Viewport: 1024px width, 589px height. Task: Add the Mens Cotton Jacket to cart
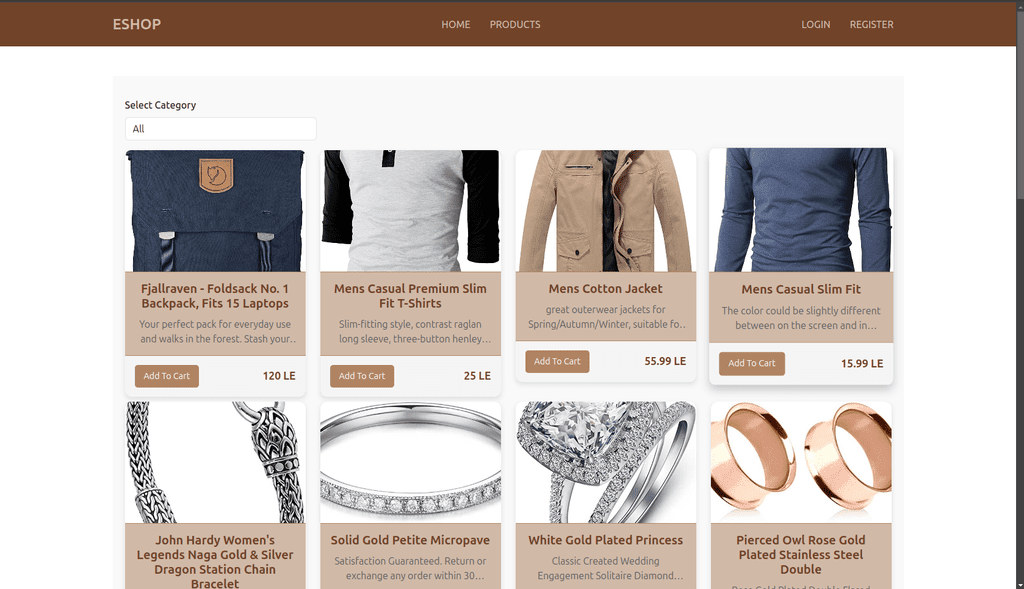[557, 361]
